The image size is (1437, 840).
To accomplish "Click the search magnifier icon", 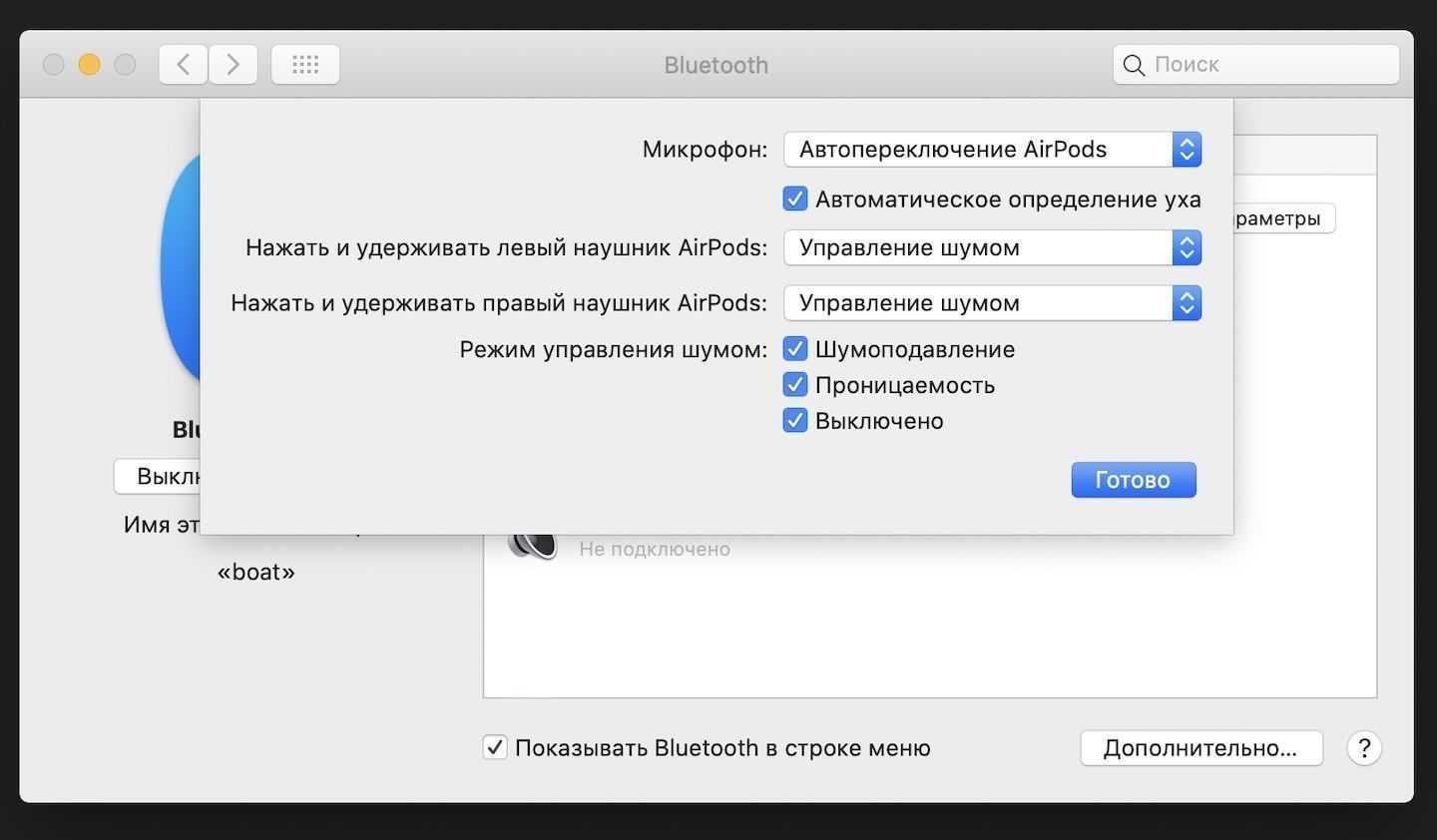I will click(x=1134, y=65).
